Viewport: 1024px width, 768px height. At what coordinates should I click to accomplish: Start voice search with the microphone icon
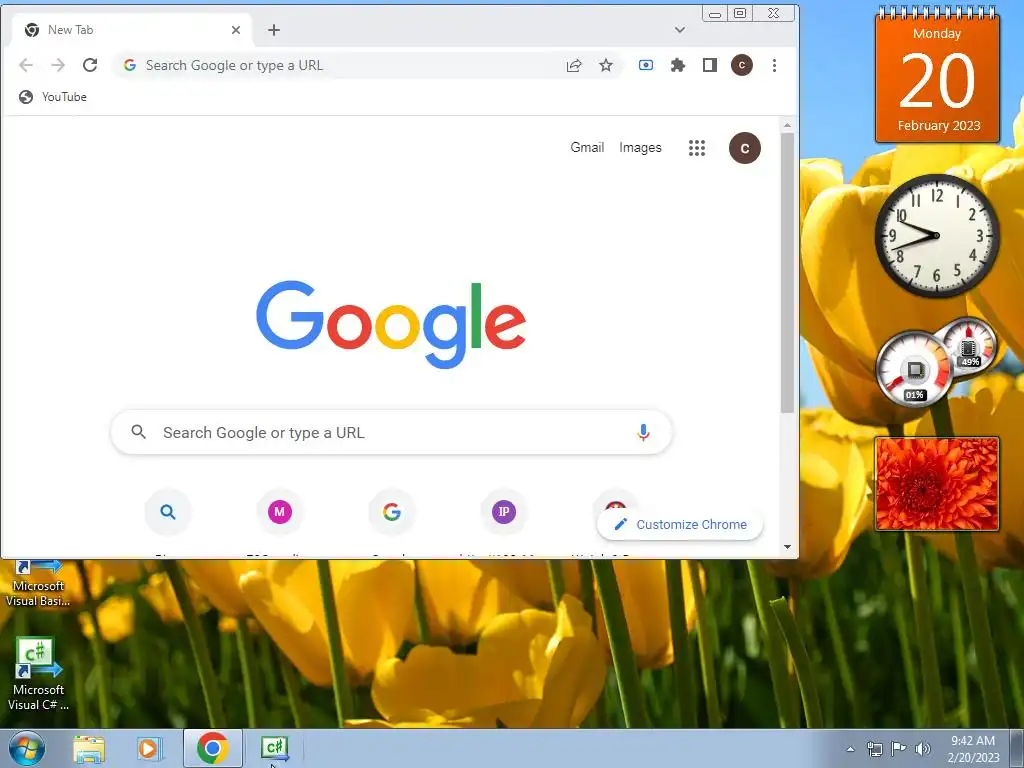click(x=643, y=432)
